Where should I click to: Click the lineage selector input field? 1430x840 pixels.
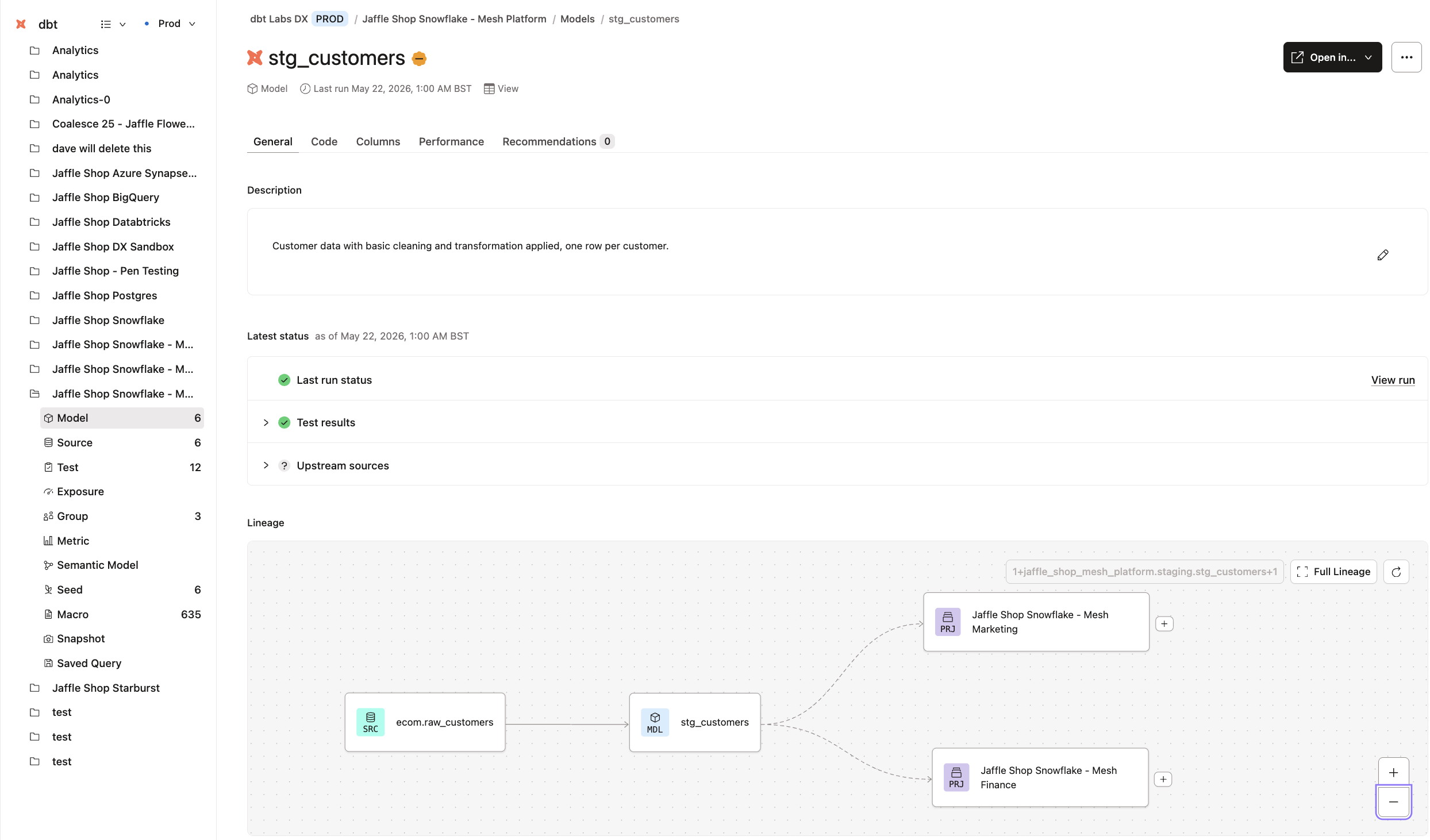point(1144,572)
